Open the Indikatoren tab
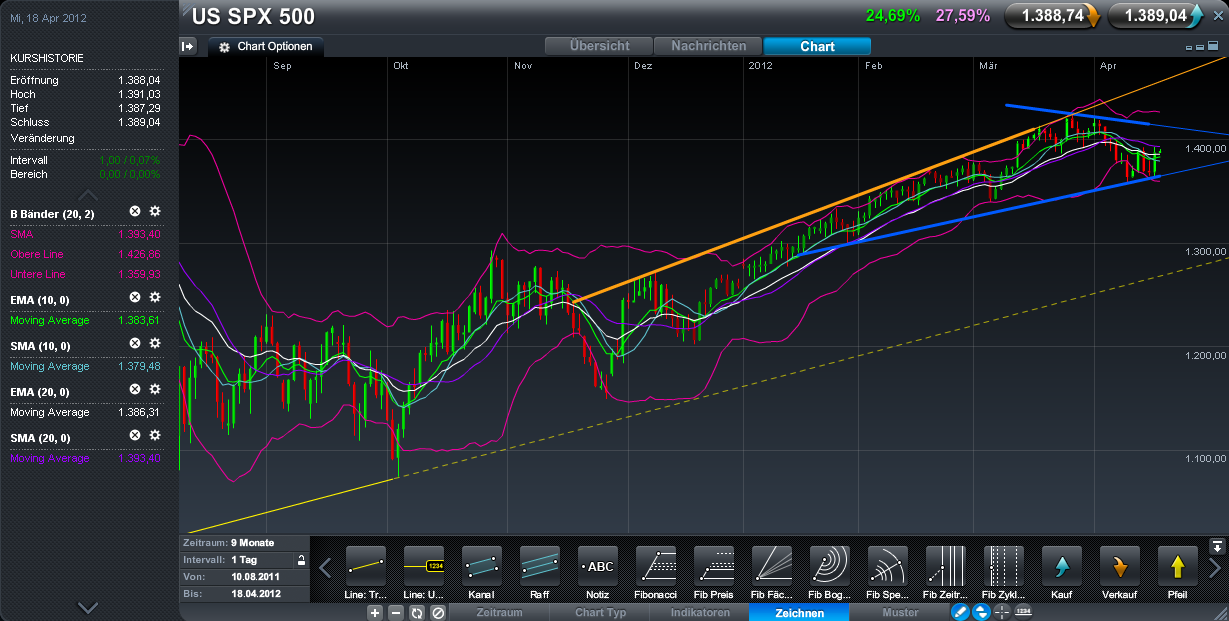 click(699, 613)
